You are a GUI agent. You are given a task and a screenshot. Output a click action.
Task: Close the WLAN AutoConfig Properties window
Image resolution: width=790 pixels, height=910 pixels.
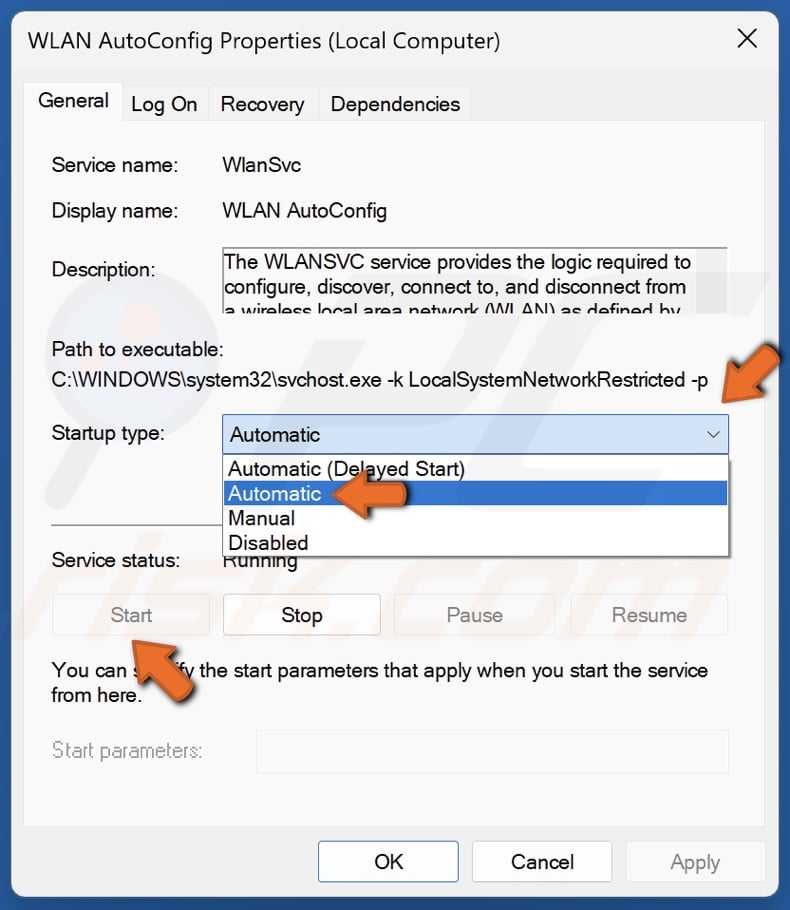click(x=747, y=39)
